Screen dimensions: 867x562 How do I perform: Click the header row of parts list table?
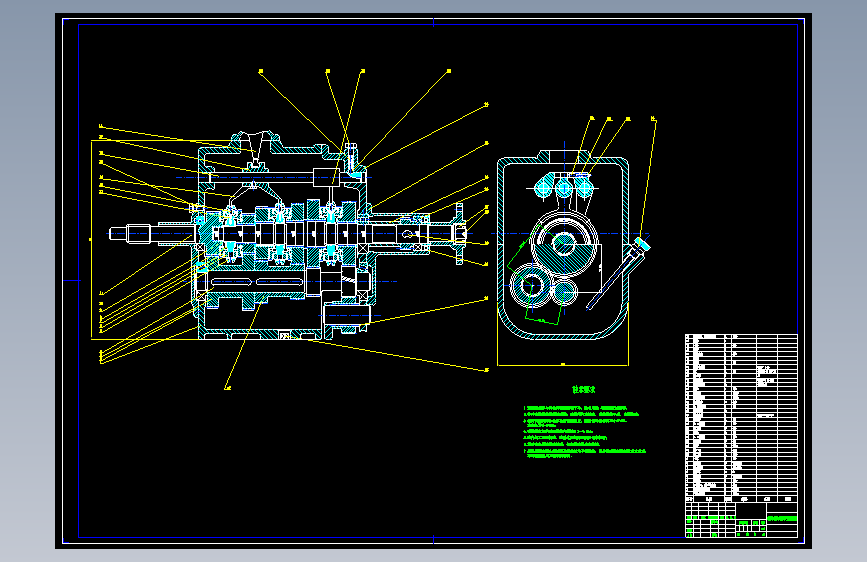(x=741, y=499)
